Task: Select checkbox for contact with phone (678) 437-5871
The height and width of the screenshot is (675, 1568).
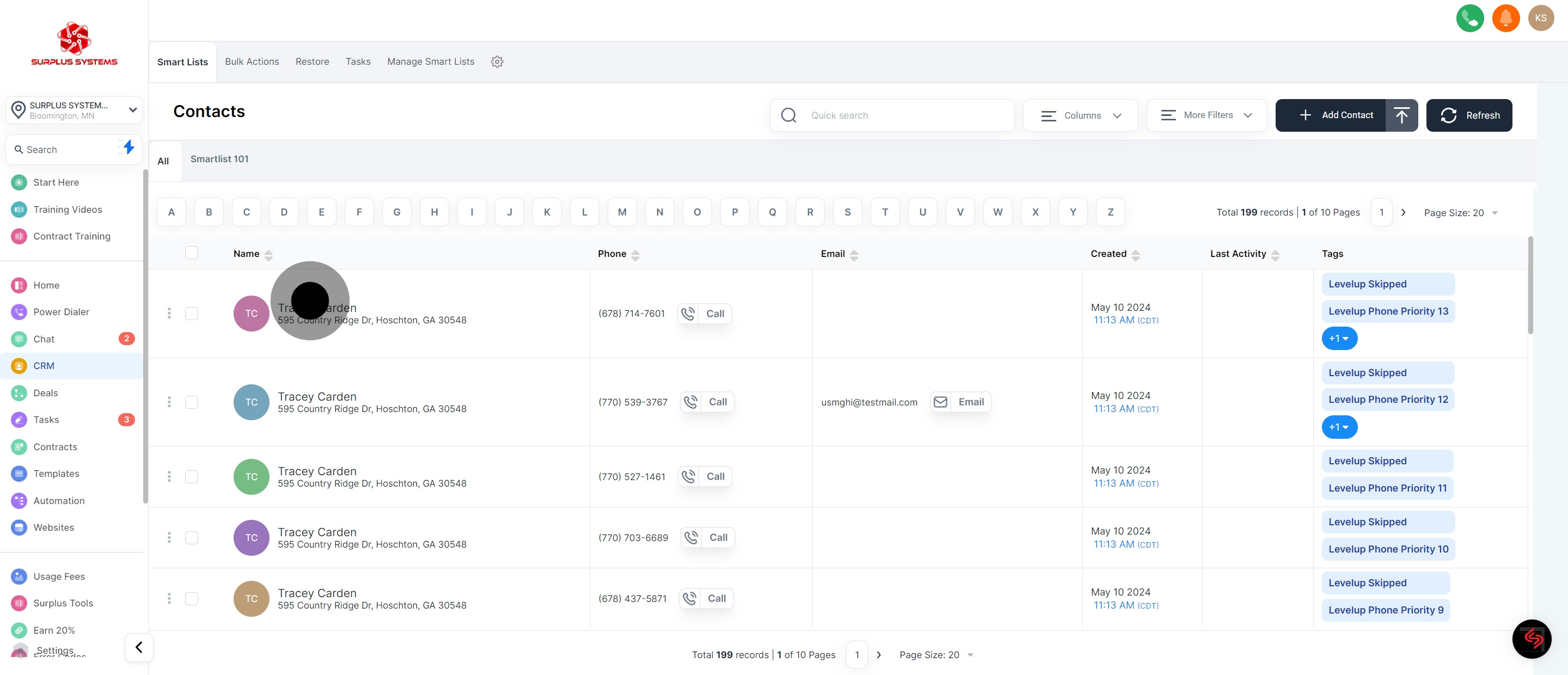Action: pyautogui.click(x=192, y=598)
